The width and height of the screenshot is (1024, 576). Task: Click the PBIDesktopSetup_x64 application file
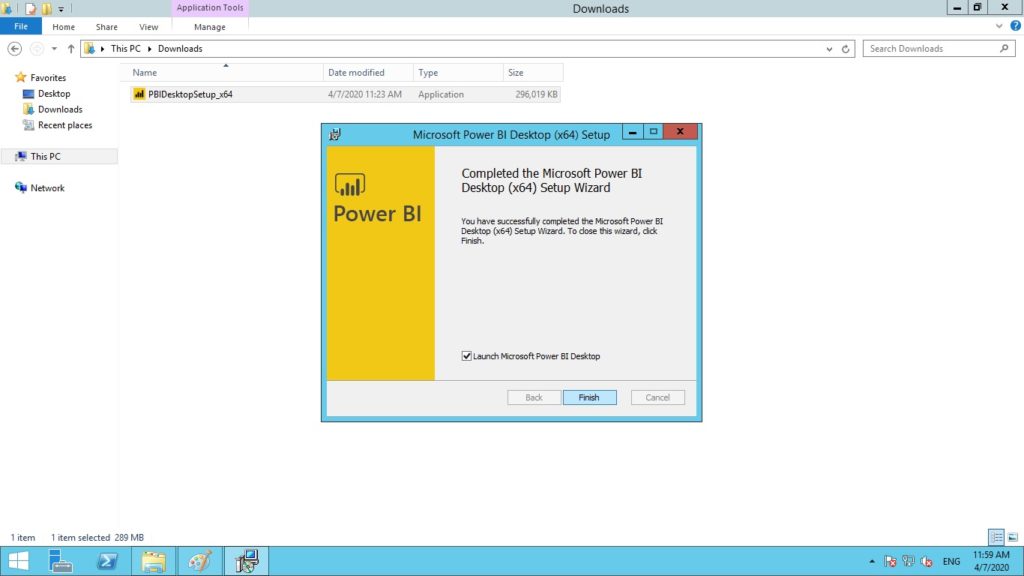pyautogui.click(x=183, y=94)
